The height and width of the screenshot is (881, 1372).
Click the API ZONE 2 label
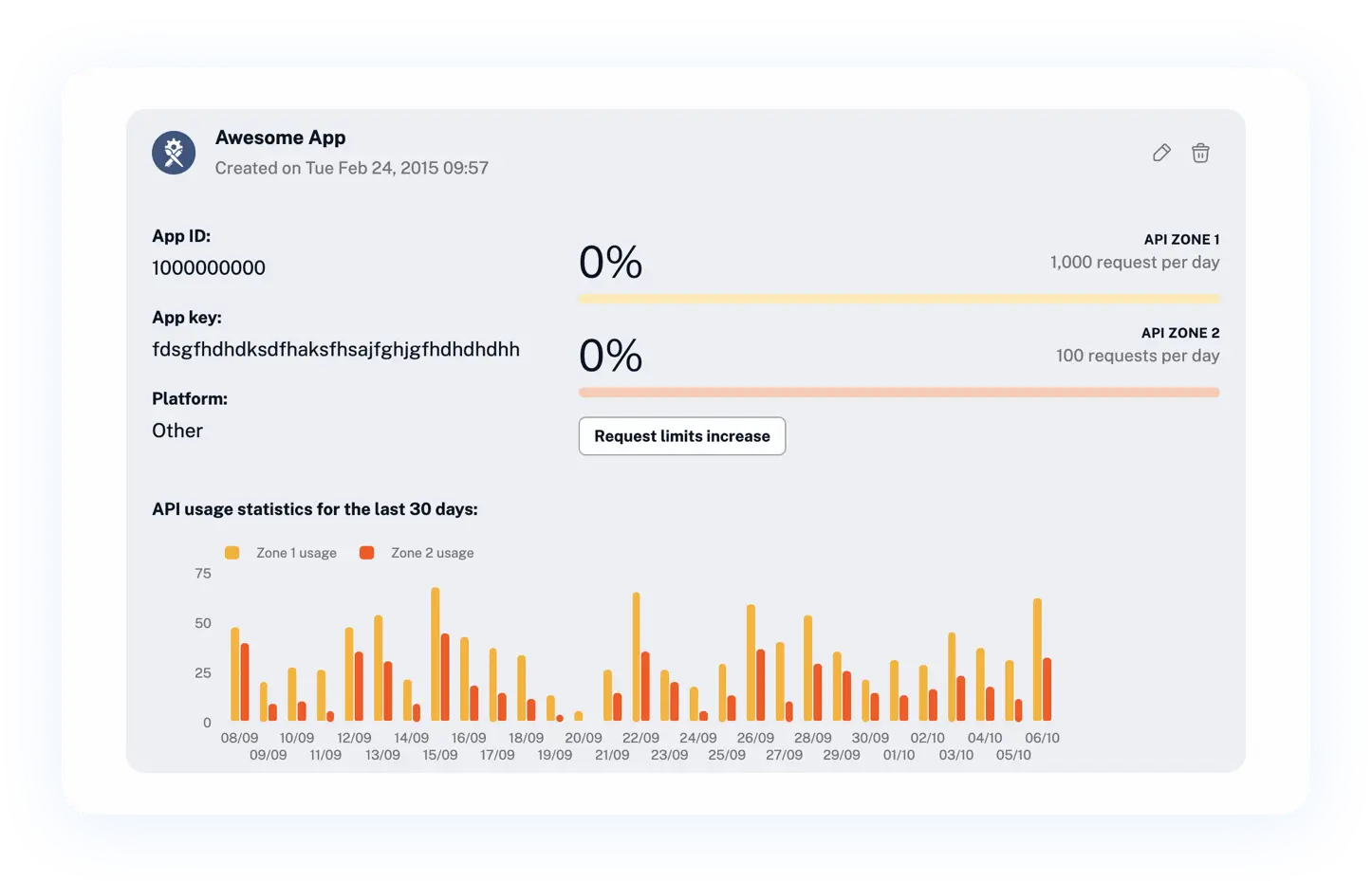click(x=1180, y=333)
